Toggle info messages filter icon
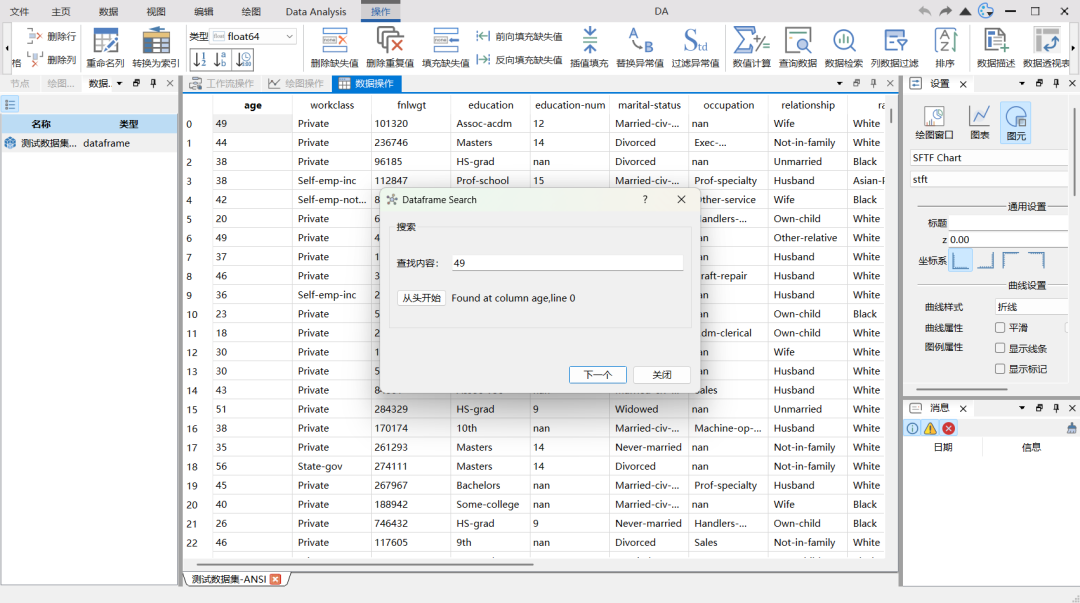 click(x=913, y=429)
